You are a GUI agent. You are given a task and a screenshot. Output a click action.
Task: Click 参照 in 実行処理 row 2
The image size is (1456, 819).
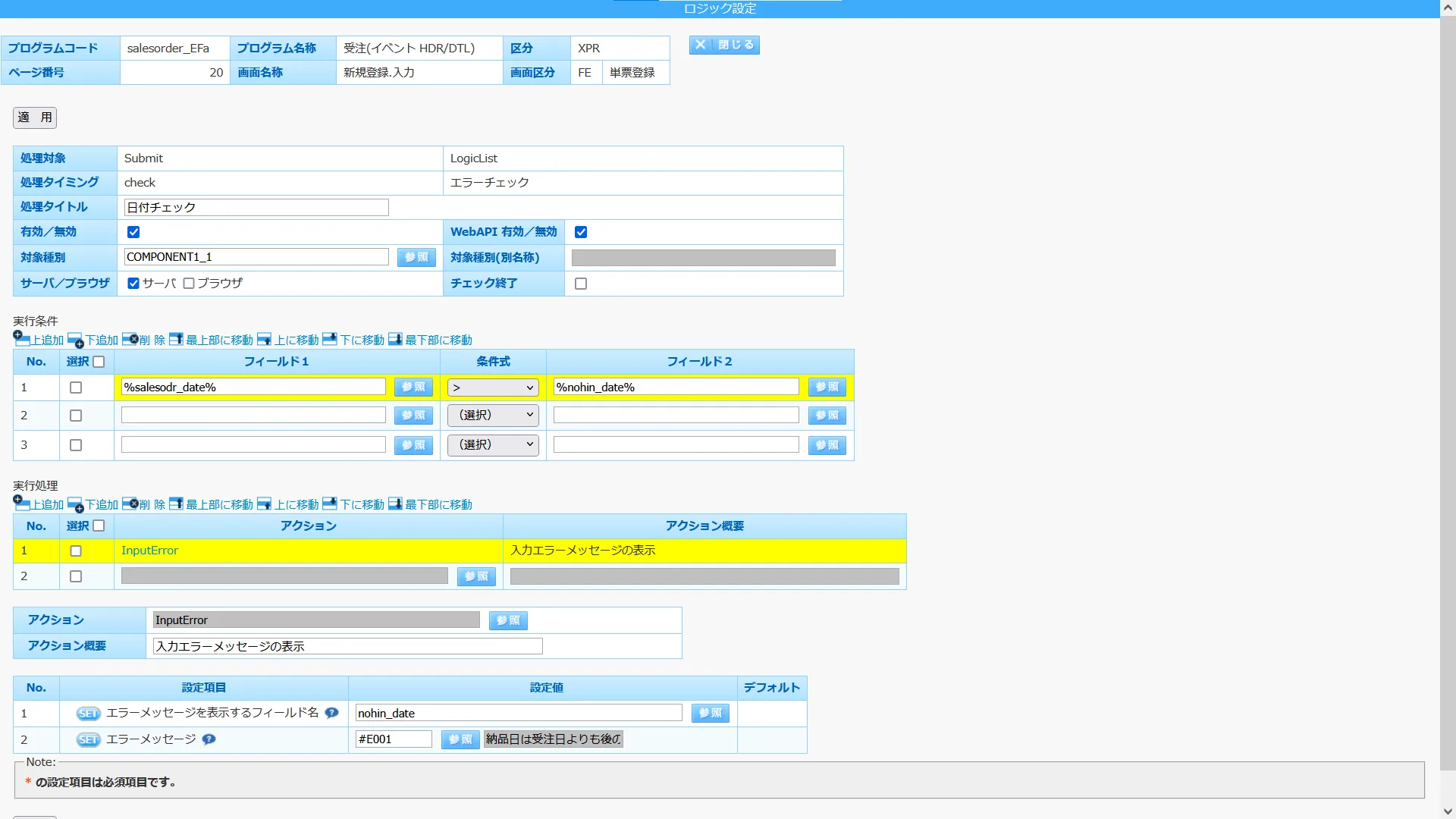coord(476,576)
